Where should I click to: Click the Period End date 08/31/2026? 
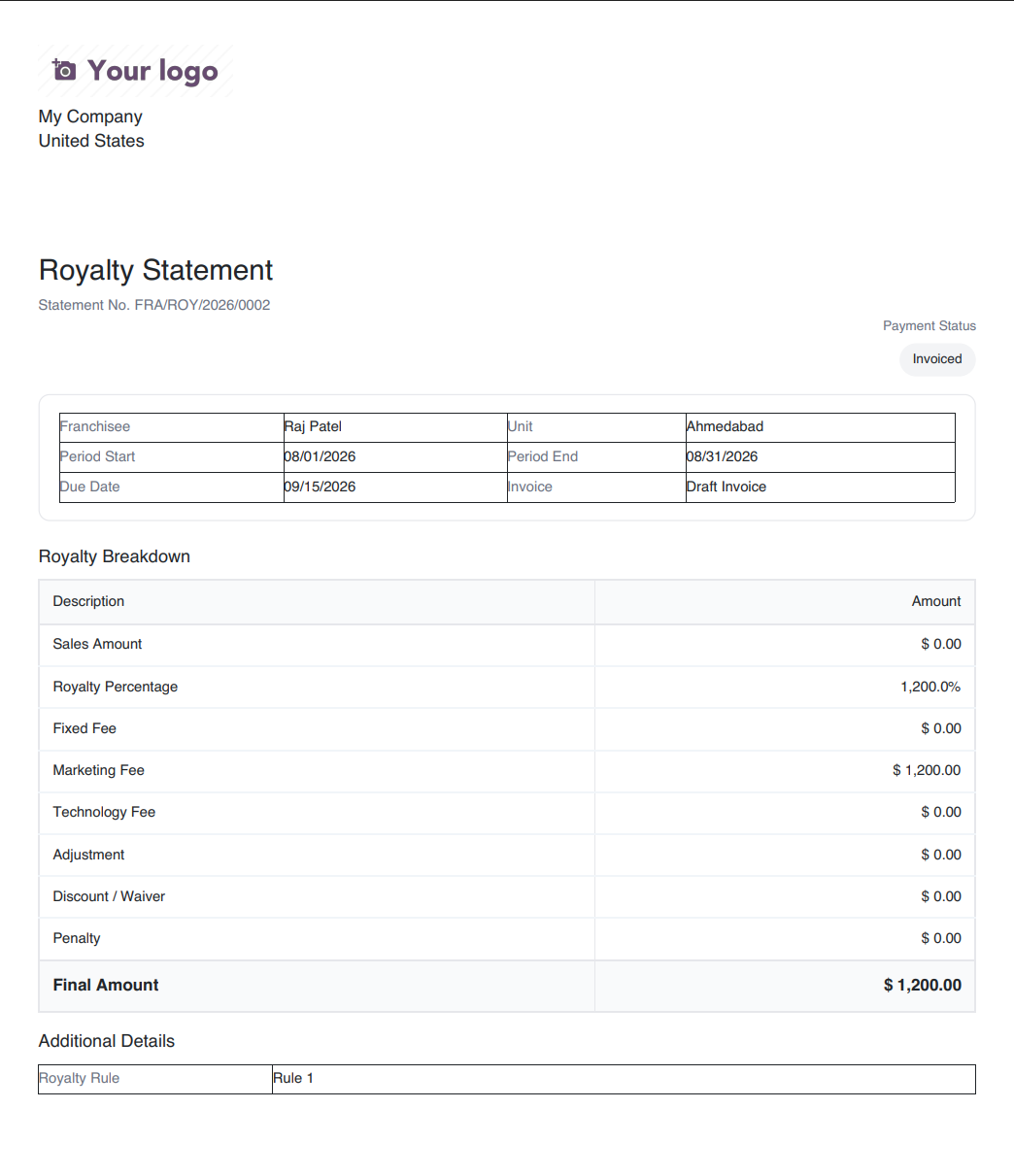pyautogui.click(x=723, y=456)
